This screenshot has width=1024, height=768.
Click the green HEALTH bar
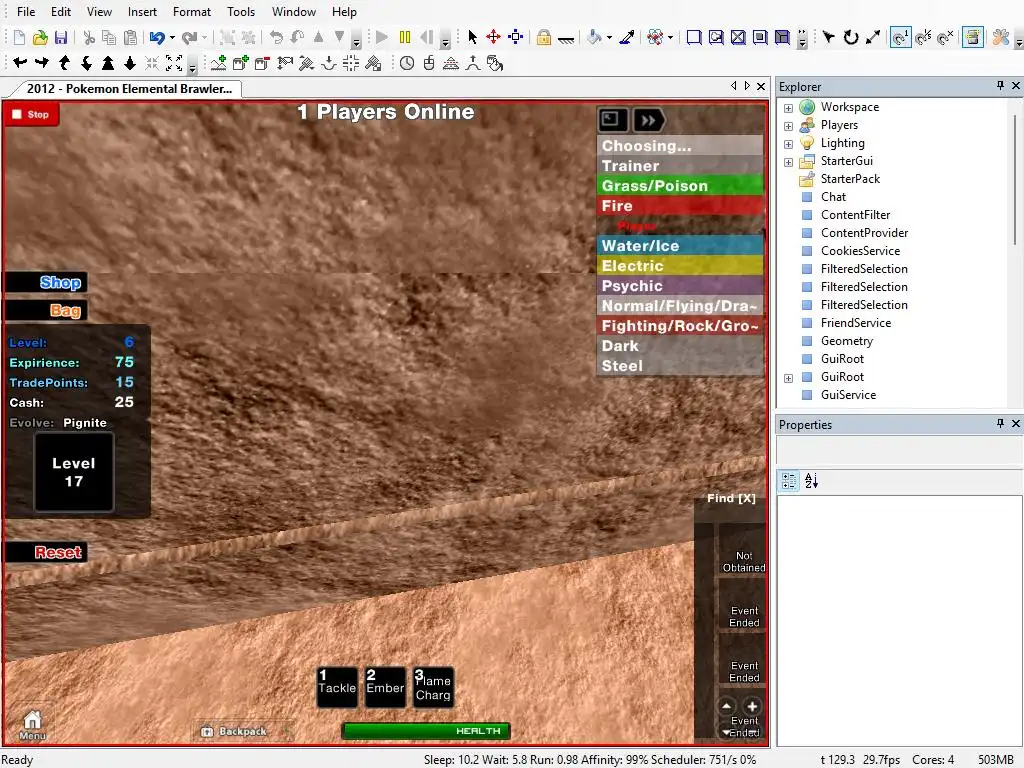(426, 731)
